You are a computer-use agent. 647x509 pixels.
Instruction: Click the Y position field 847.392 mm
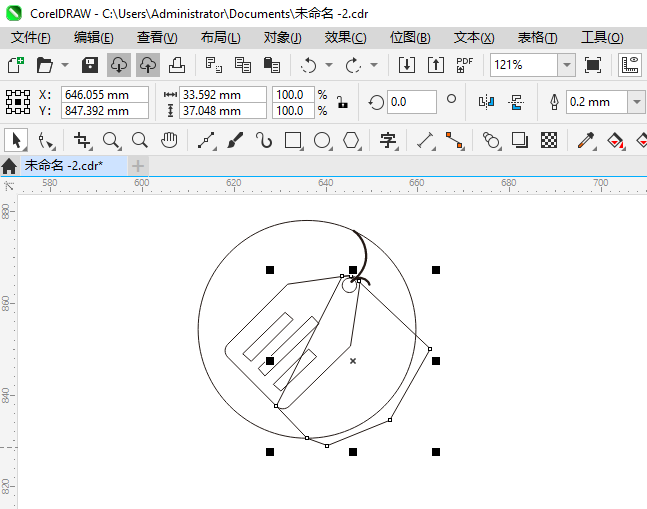[x=105, y=111]
